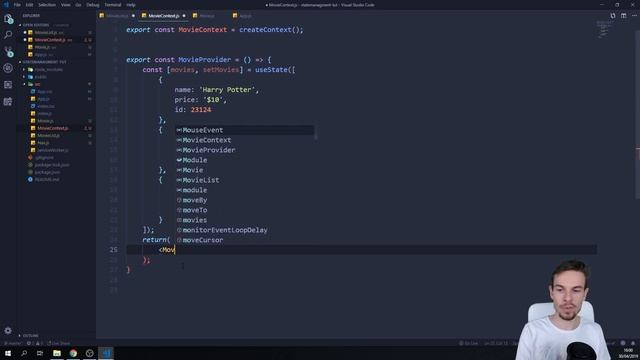Open the Help menu
This screenshot has height=360, width=640.
(x=131, y=5)
